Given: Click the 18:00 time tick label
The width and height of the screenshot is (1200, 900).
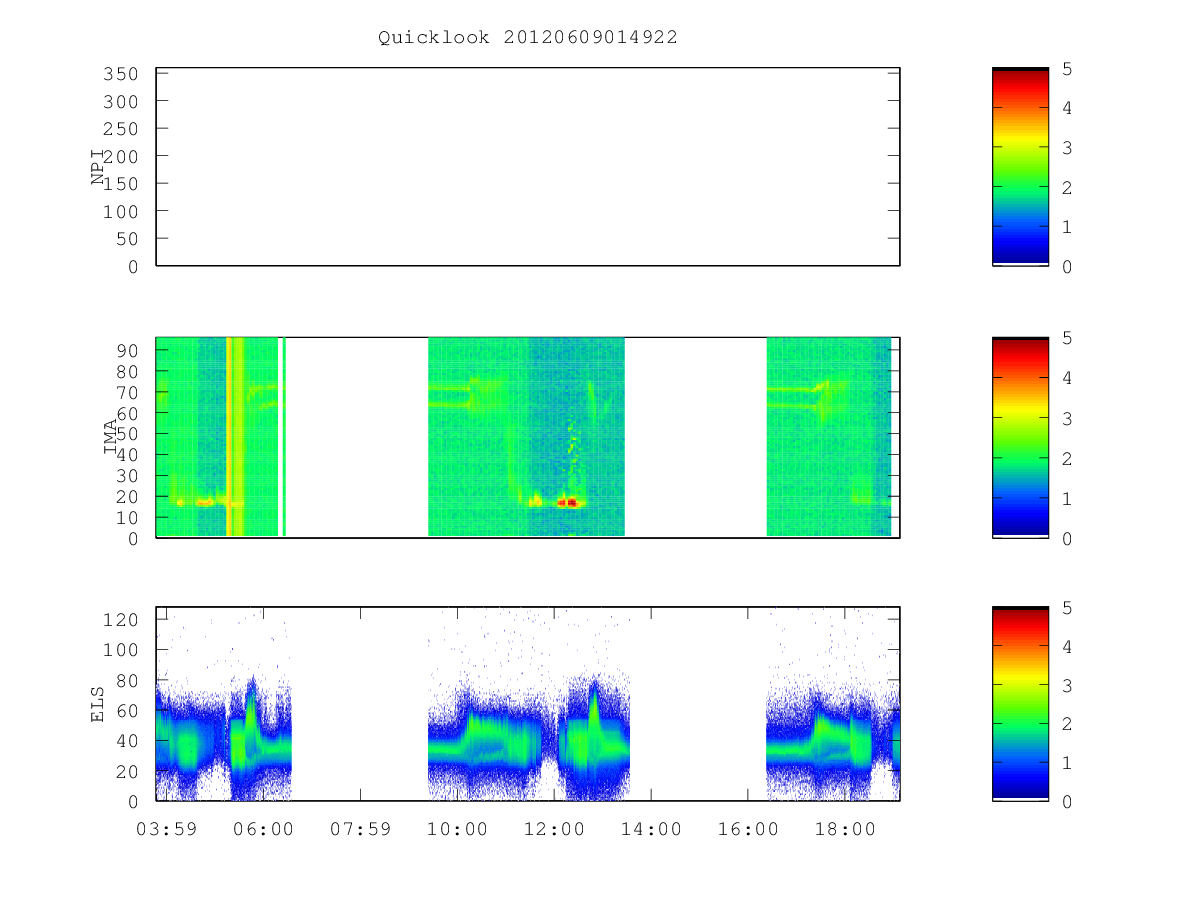Looking at the screenshot, I should click(846, 830).
